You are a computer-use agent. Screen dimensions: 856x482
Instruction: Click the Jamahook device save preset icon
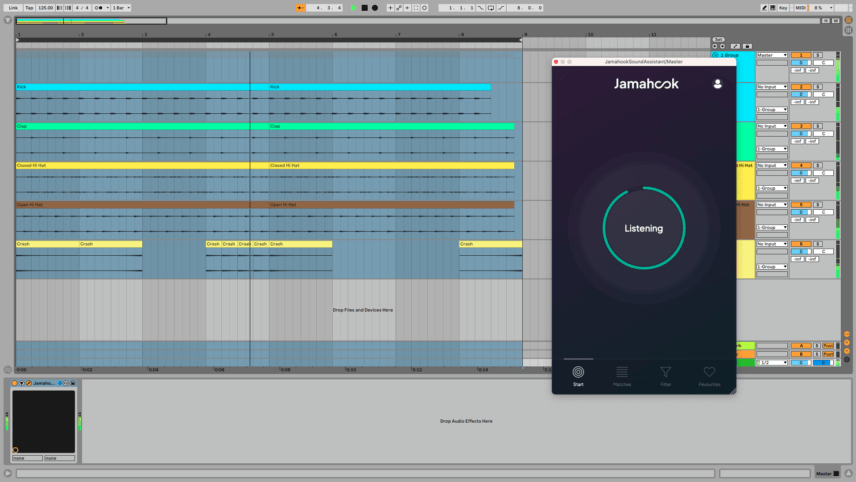point(73,383)
